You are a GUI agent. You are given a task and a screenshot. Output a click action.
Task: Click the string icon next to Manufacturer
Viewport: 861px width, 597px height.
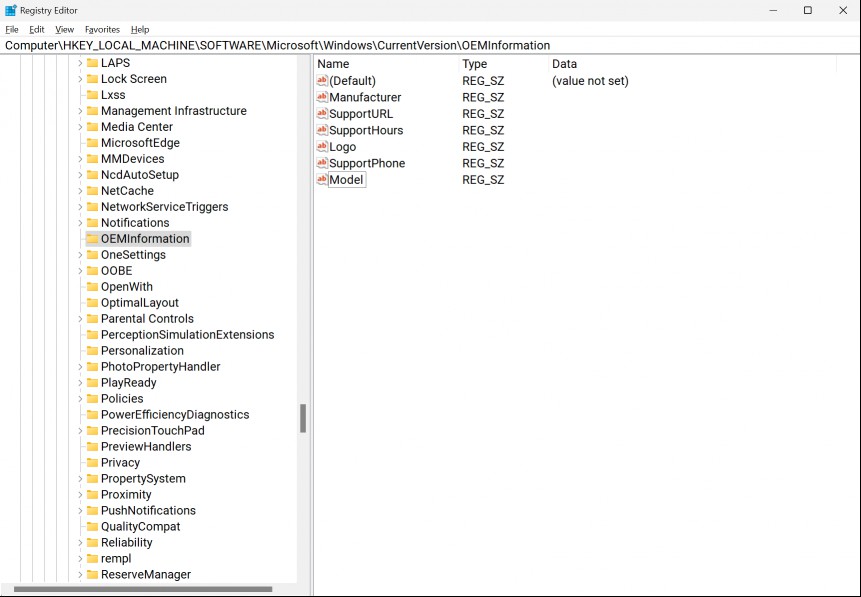pos(322,97)
